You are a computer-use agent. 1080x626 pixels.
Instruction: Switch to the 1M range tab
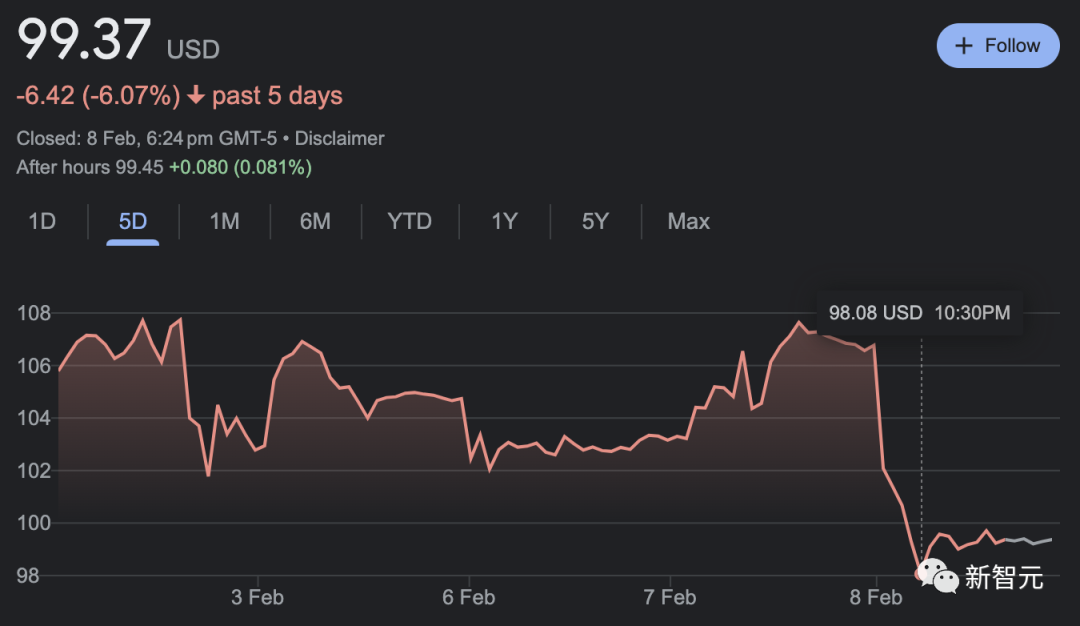click(x=224, y=221)
